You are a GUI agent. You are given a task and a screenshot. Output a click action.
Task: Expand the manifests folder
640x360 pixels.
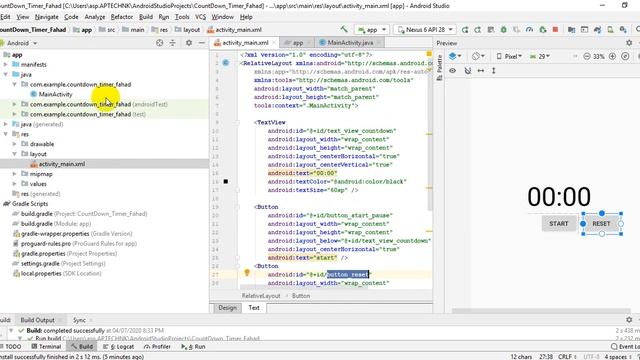click(6, 64)
